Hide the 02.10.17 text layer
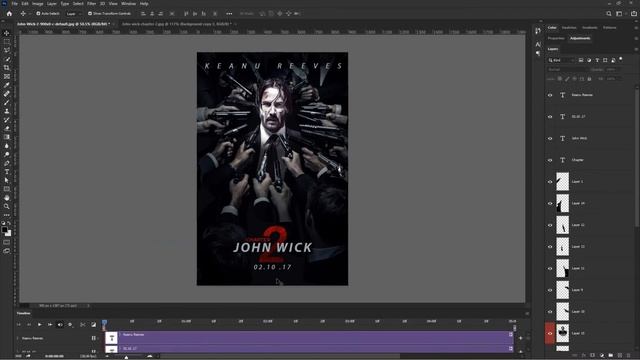This screenshot has height=360, width=640. [x=550, y=117]
